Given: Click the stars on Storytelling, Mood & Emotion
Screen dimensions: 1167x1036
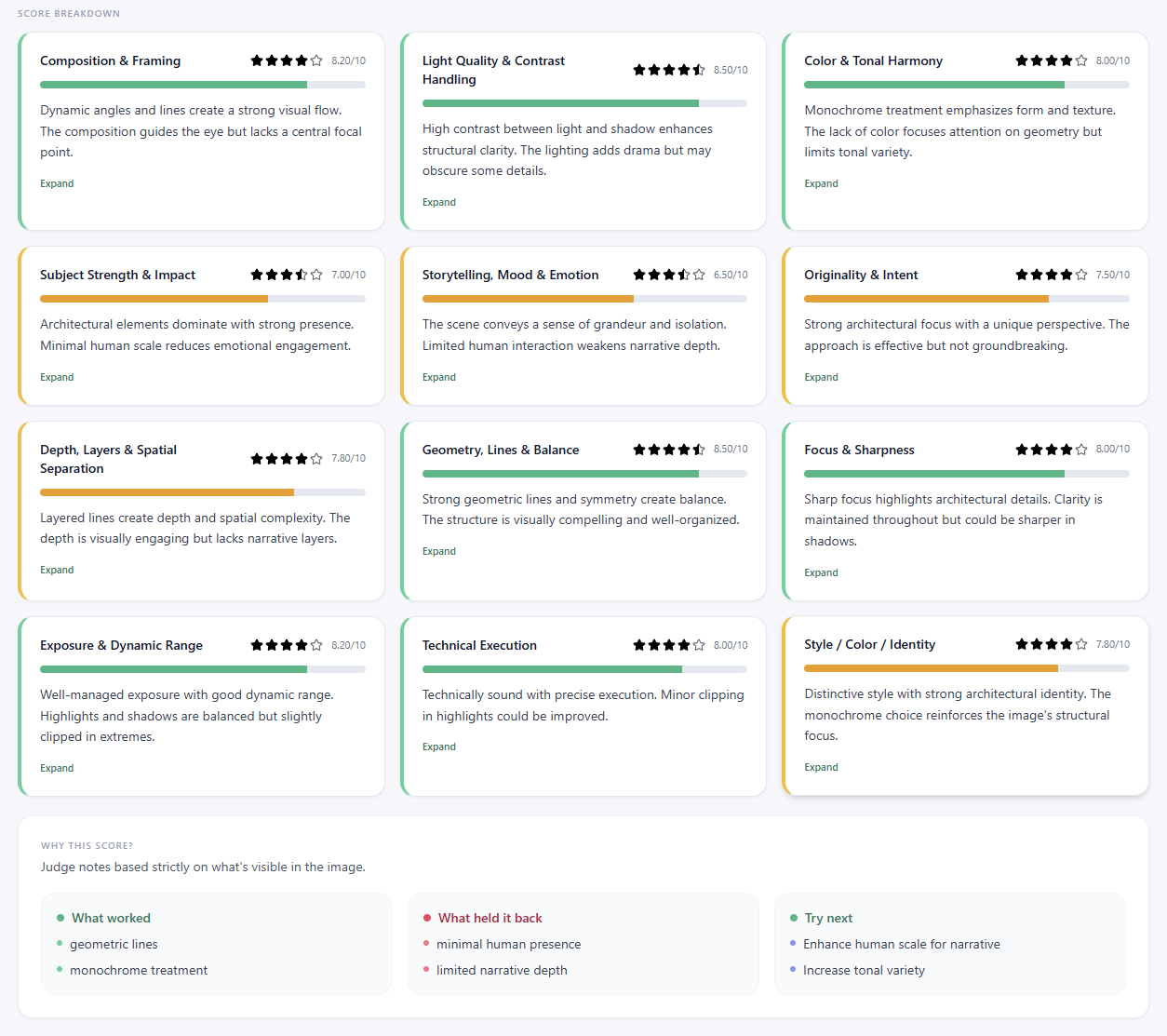Looking at the screenshot, I should (669, 275).
